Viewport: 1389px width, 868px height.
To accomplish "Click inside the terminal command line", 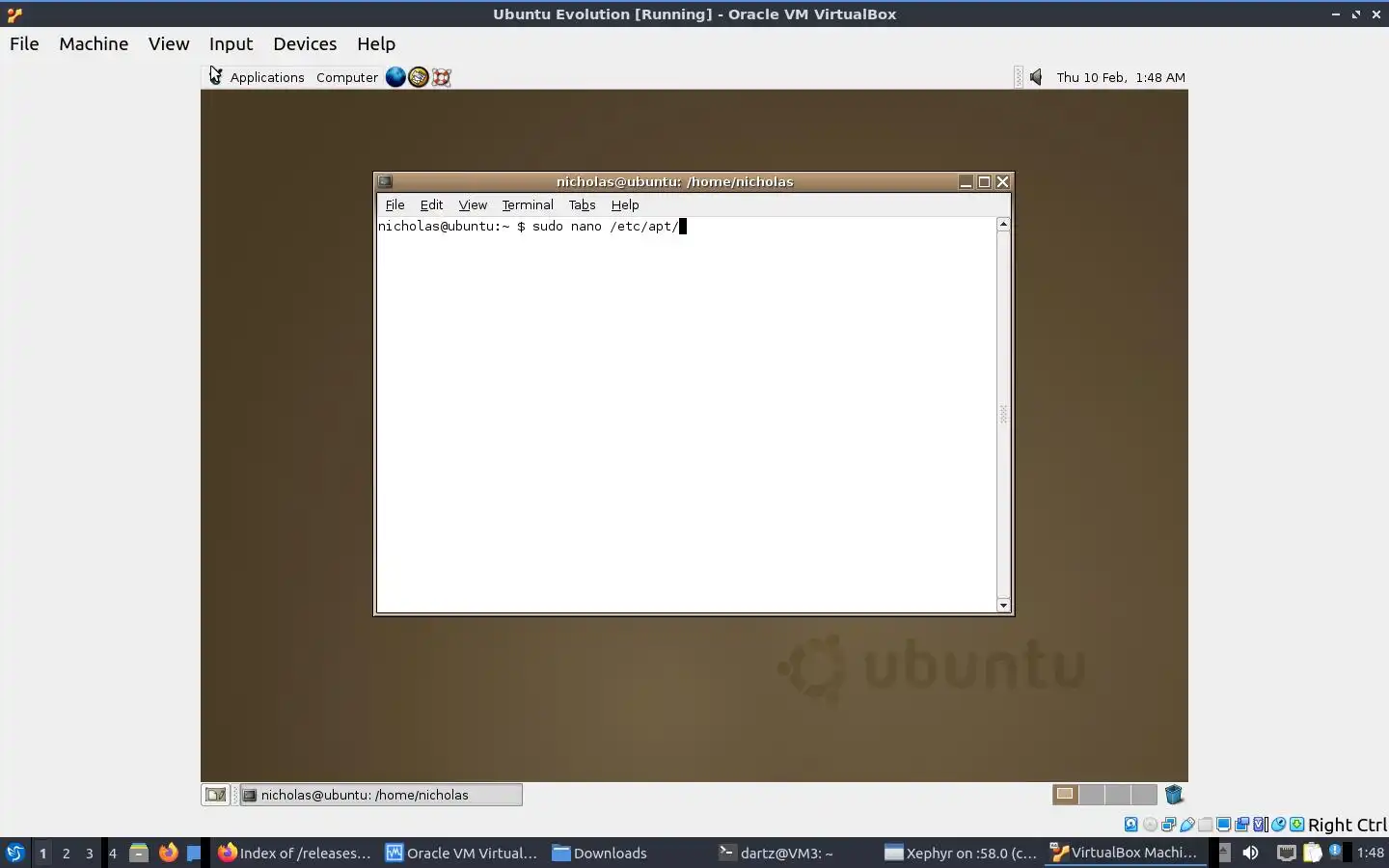I will coord(531,227).
